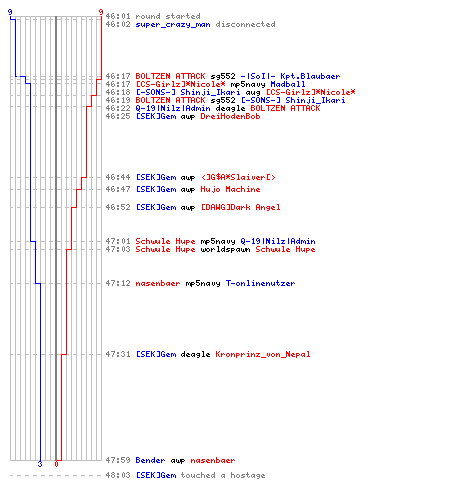Select BOLTZEN ATTACK in the 46:17 kill
The height and width of the screenshot is (500, 450).
[x=170, y=76]
